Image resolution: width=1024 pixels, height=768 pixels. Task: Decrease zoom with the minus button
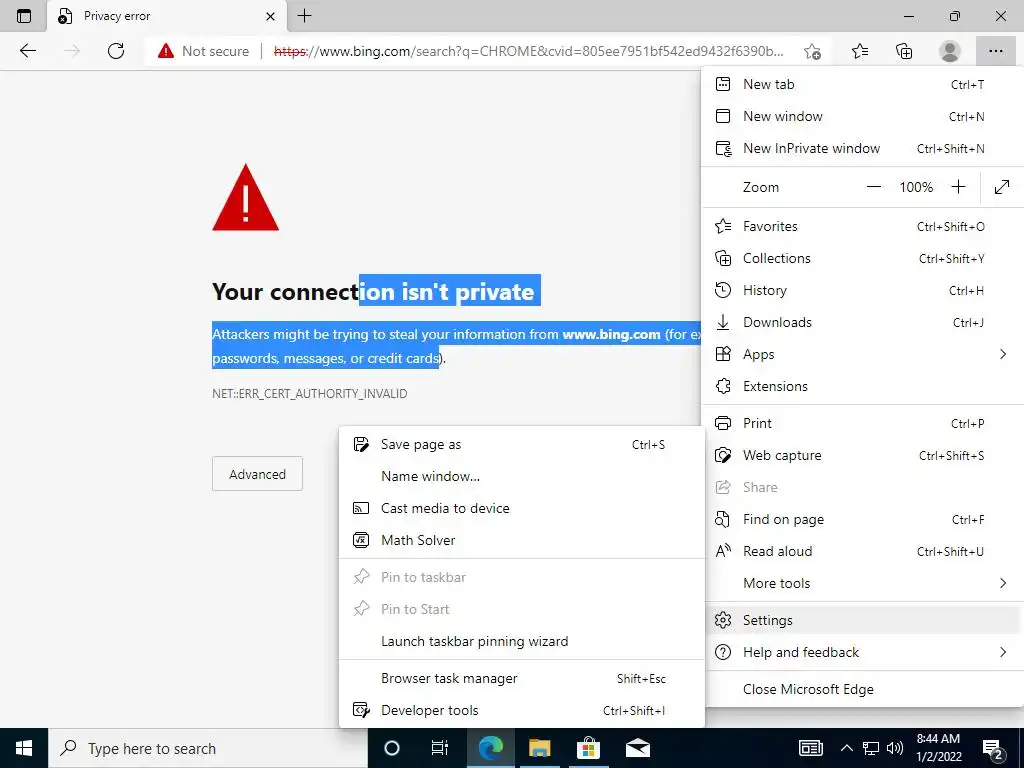pyautogui.click(x=874, y=187)
